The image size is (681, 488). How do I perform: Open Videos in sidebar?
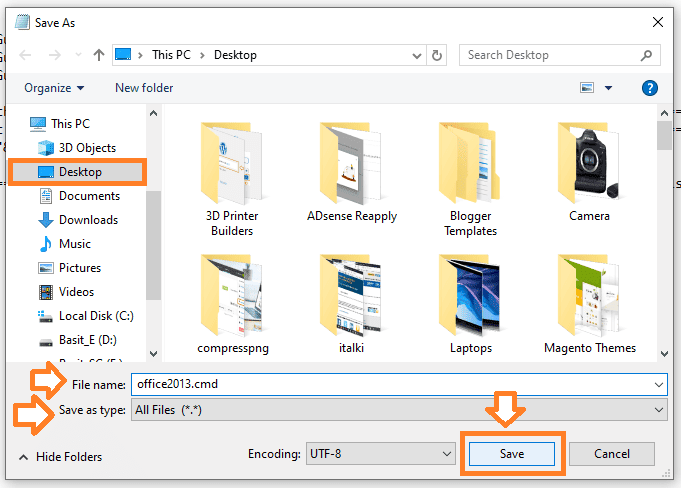pyautogui.click(x=76, y=292)
